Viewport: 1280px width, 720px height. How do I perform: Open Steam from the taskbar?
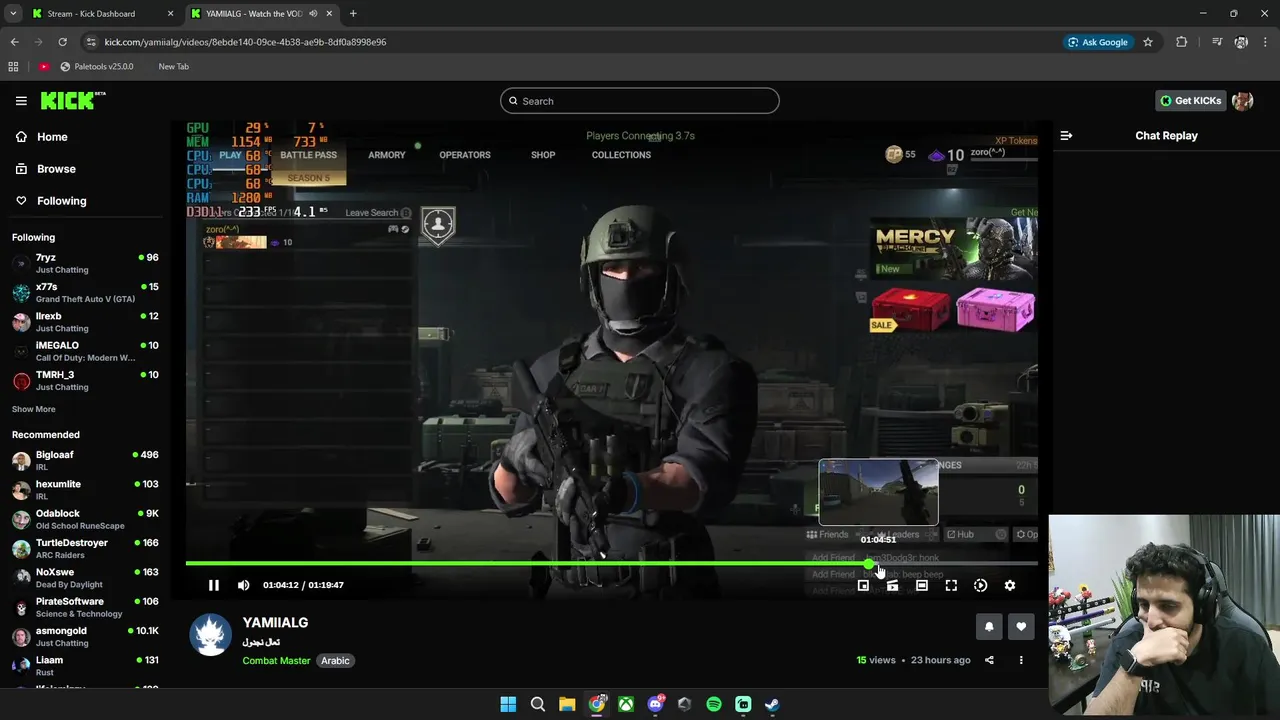(x=772, y=704)
